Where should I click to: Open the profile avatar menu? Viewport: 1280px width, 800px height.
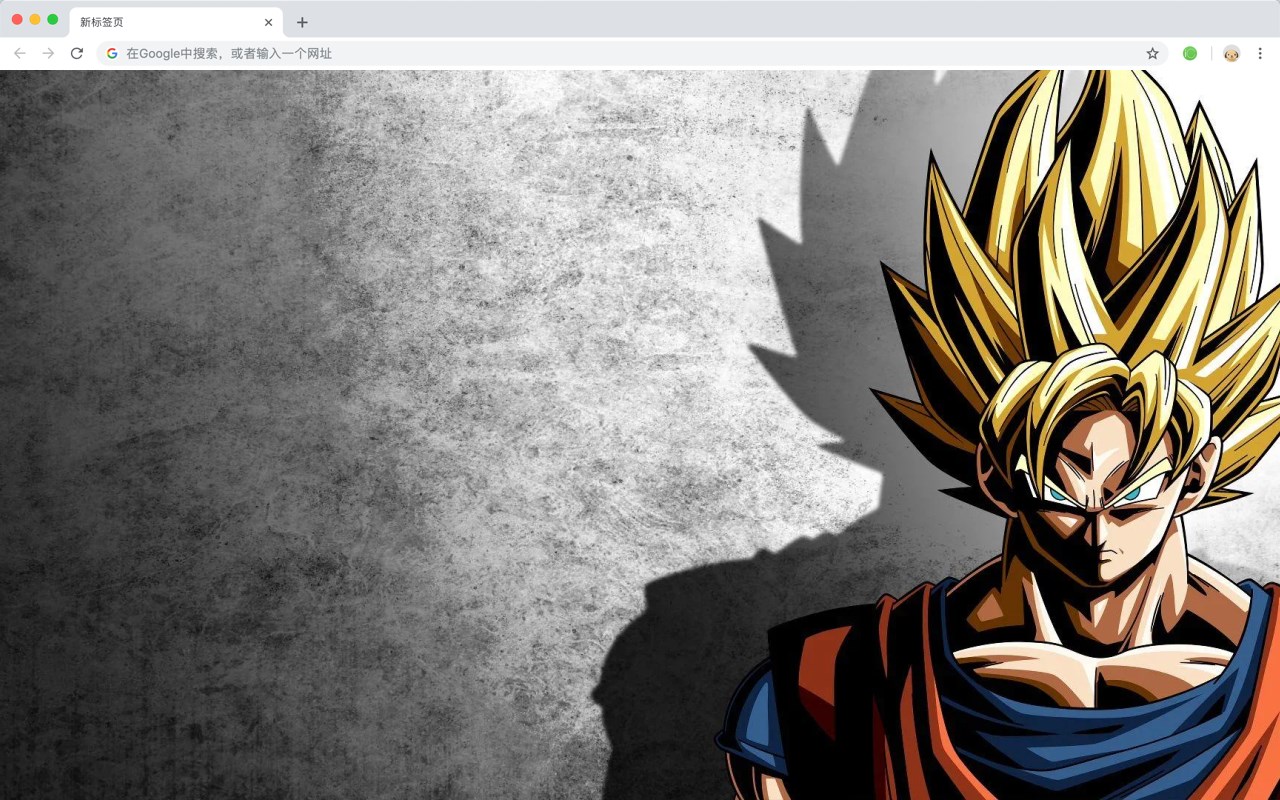click(1232, 53)
